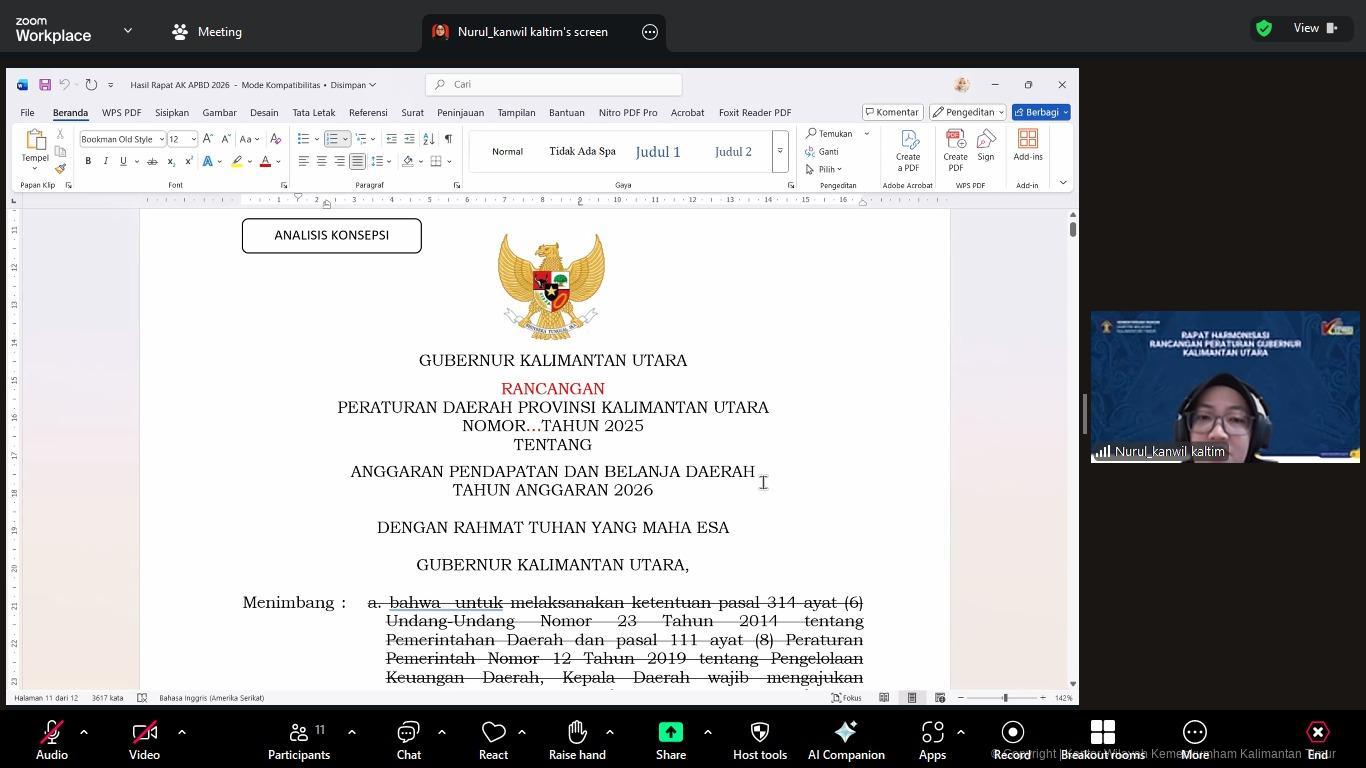This screenshot has width=1366, height=768.
Task: Open the Sign tool in WPS PDF group
Action: 985,150
